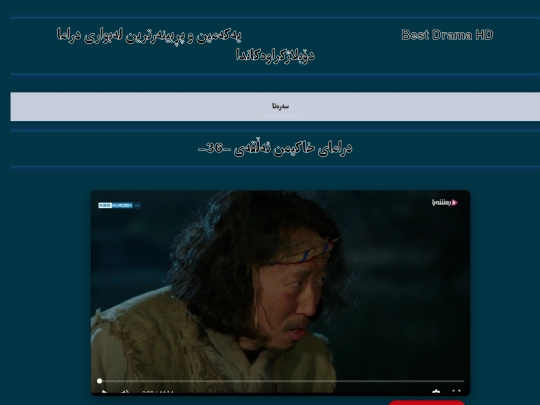This screenshot has width=540, height=405.
Task: Click the video frame to play
Action: point(280,293)
